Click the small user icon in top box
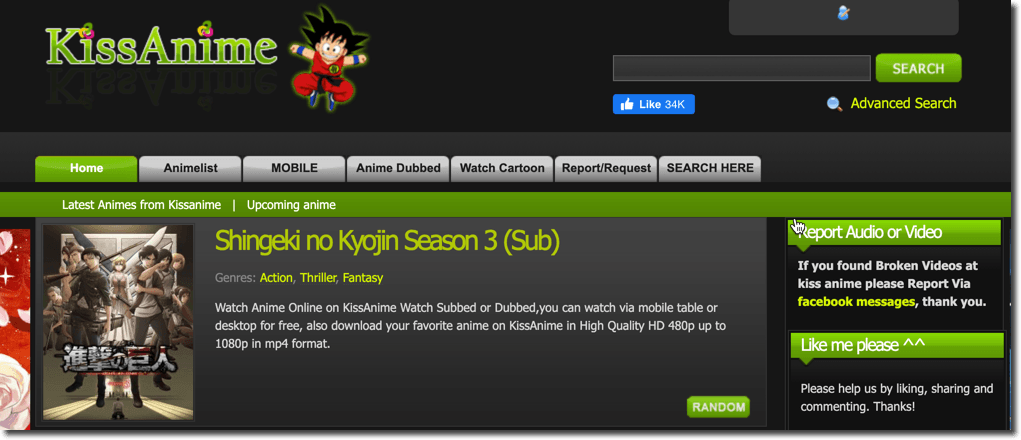1021x440 pixels. 843,12
